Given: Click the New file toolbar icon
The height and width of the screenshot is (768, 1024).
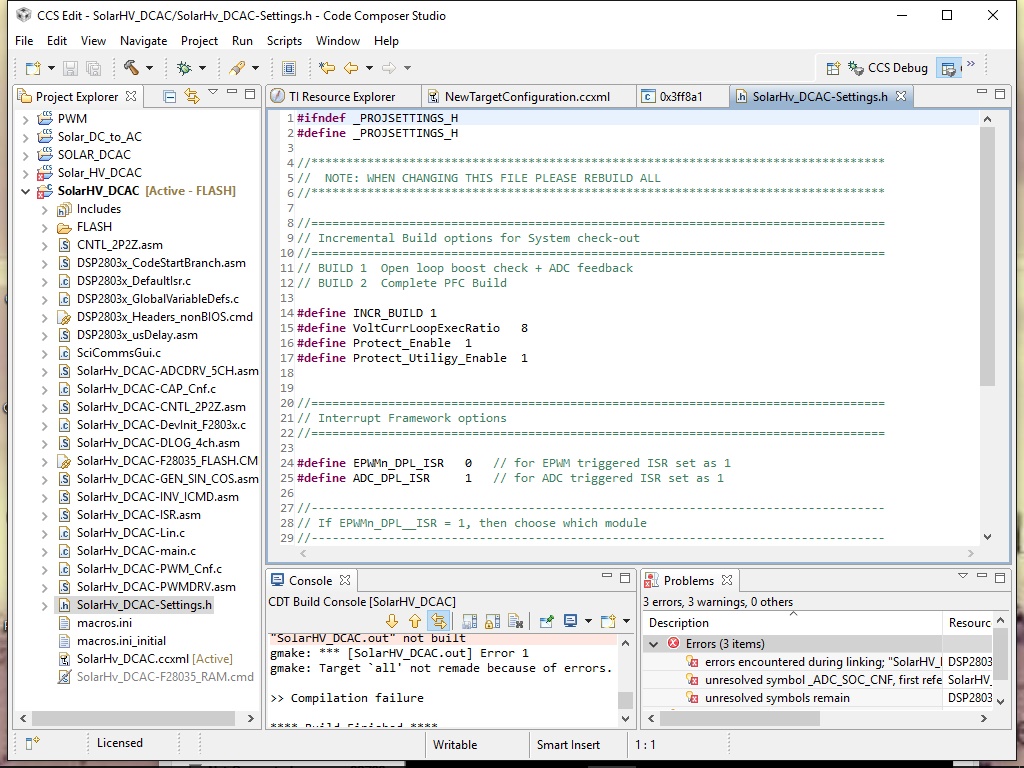Looking at the screenshot, I should pos(33,68).
